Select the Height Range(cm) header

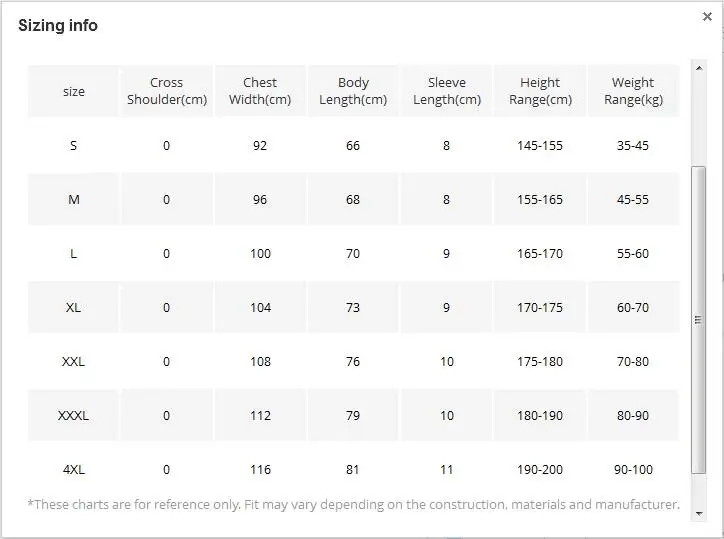click(x=540, y=91)
